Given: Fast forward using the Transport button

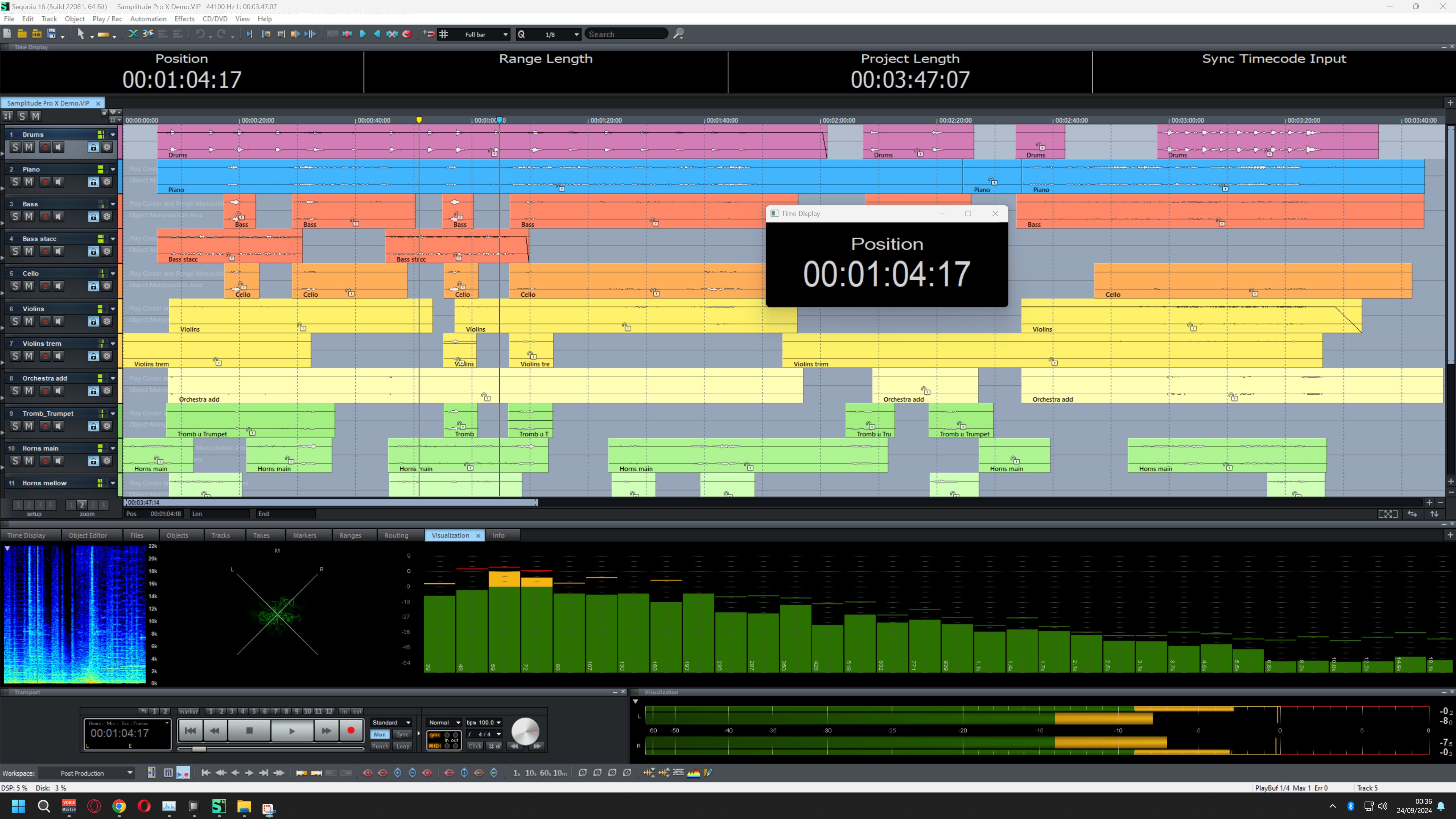Looking at the screenshot, I should [327, 731].
